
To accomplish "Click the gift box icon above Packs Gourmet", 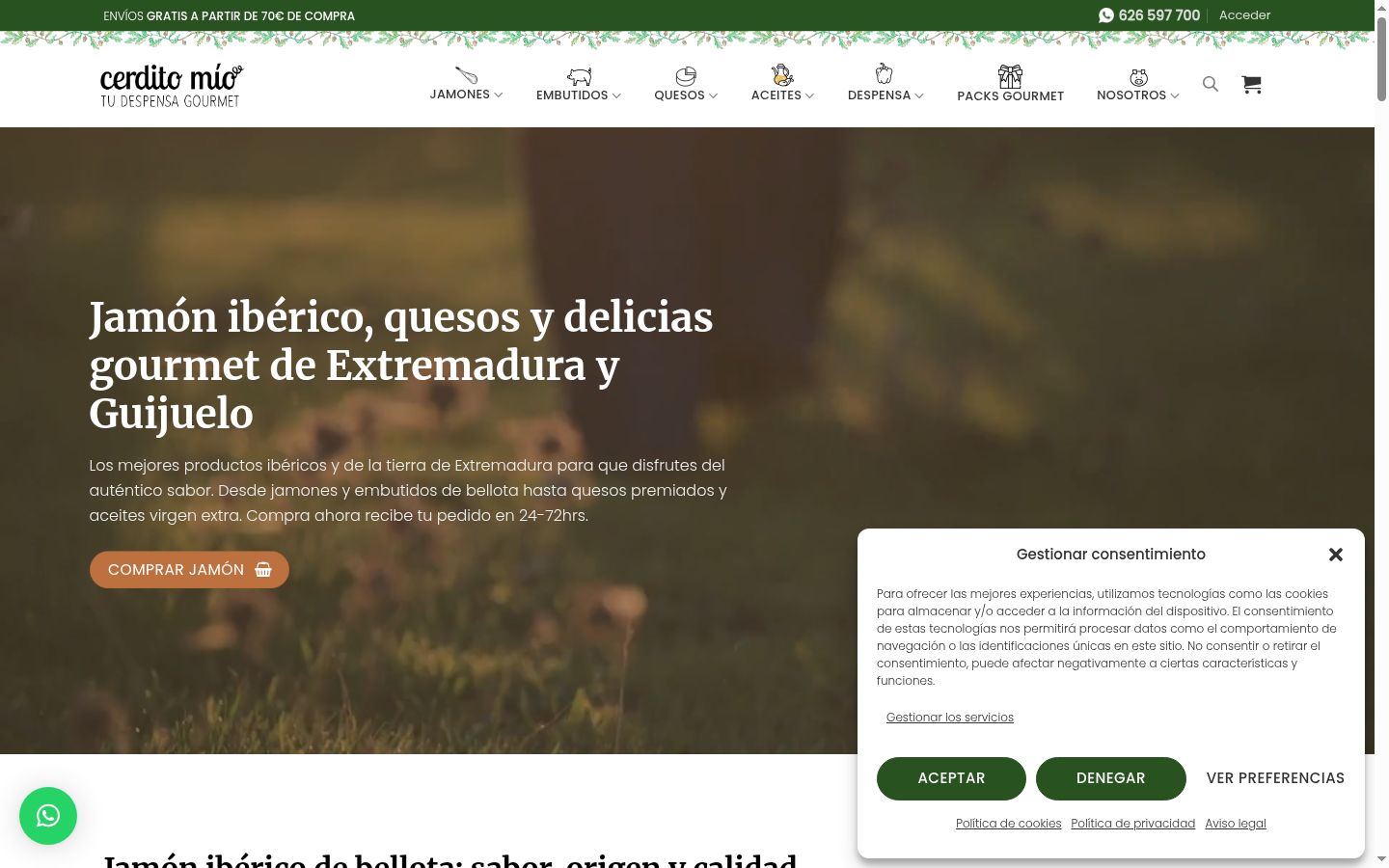I will click(x=1010, y=76).
